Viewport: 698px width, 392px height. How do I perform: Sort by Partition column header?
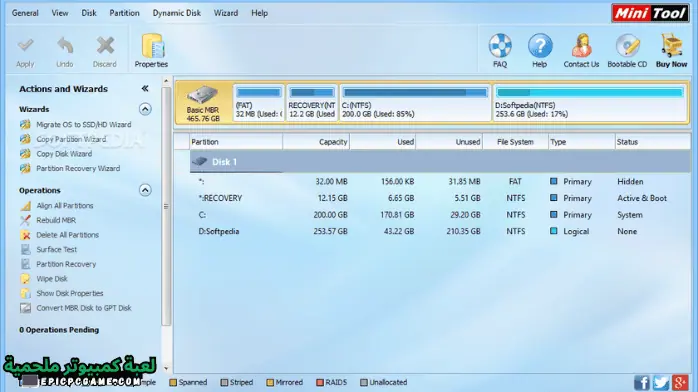coord(236,142)
